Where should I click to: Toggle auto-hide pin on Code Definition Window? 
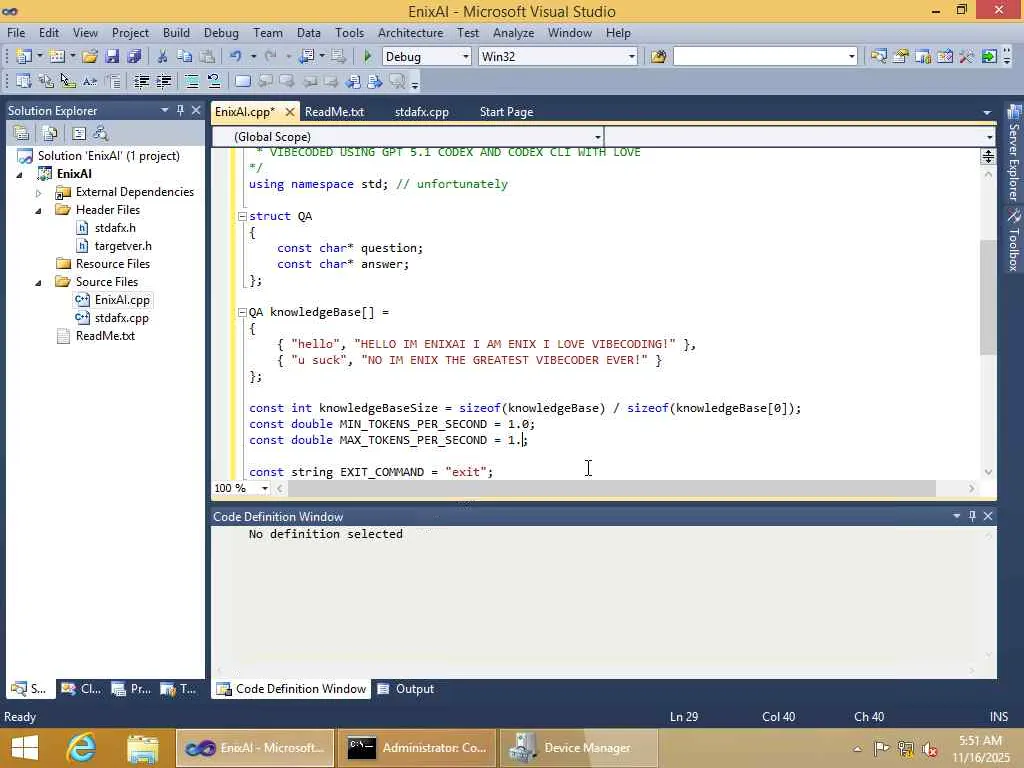(972, 516)
